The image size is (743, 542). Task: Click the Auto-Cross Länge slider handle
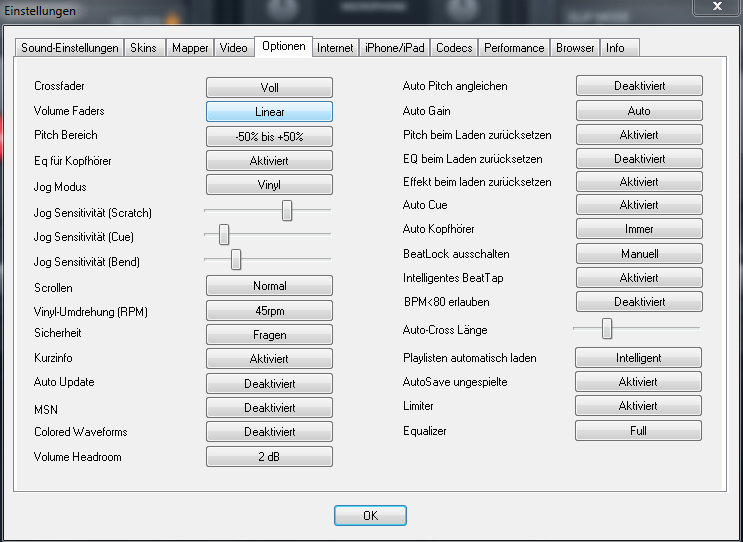click(x=606, y=328)
